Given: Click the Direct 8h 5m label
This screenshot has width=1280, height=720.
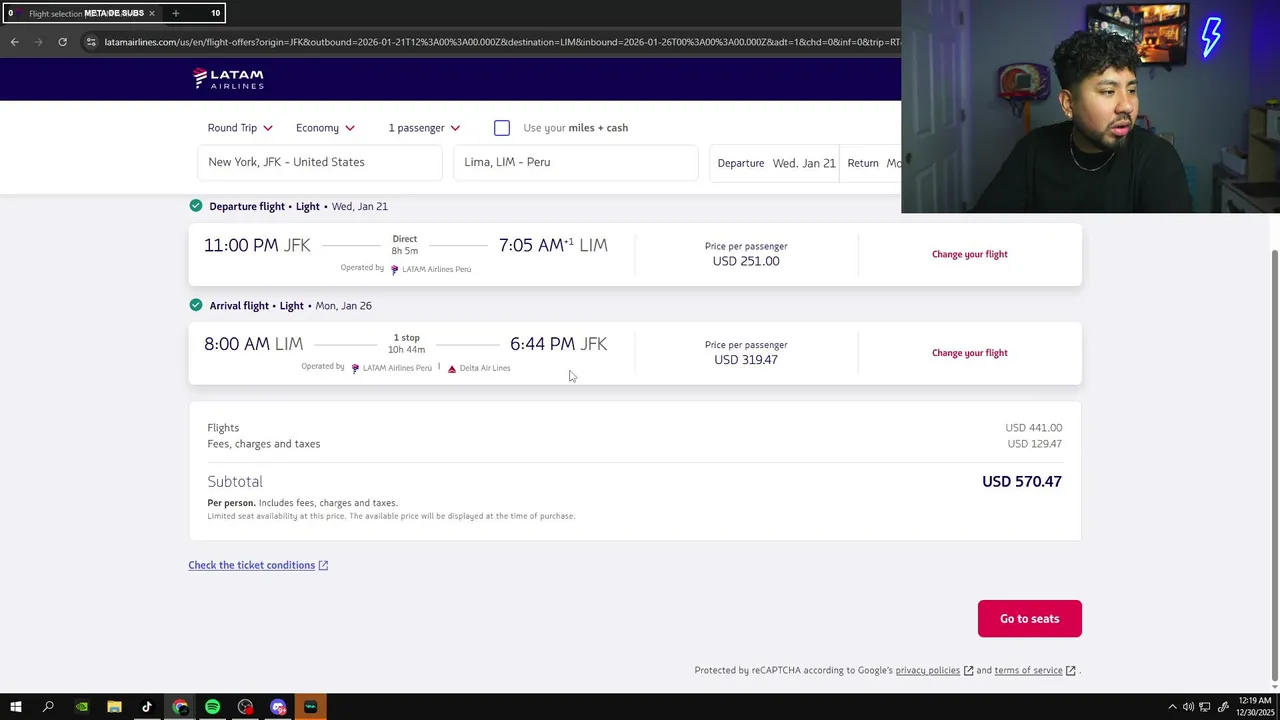Looking at the screenshot, I should [405, 245].
